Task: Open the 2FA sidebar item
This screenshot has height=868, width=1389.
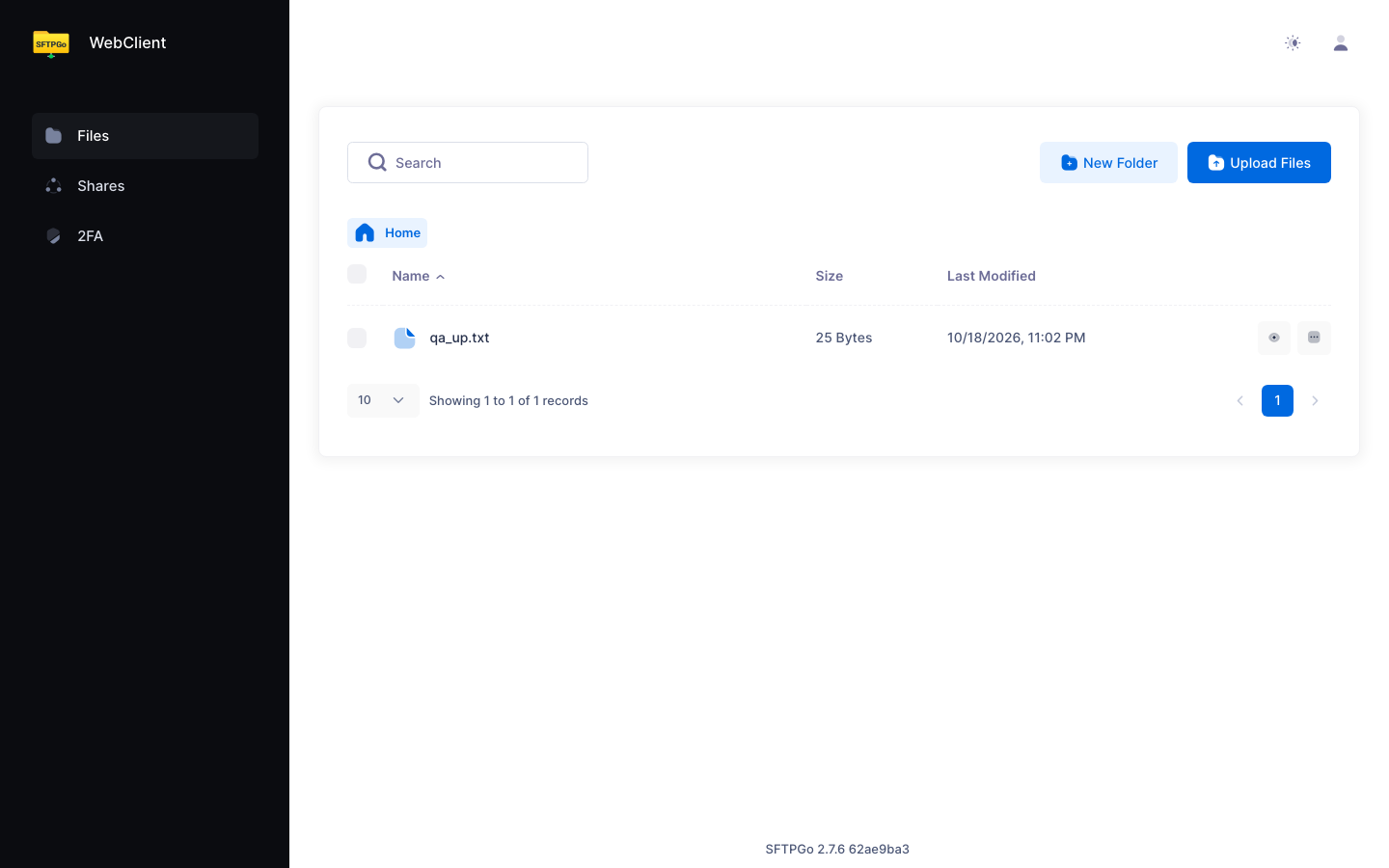Action: [145, 236]
